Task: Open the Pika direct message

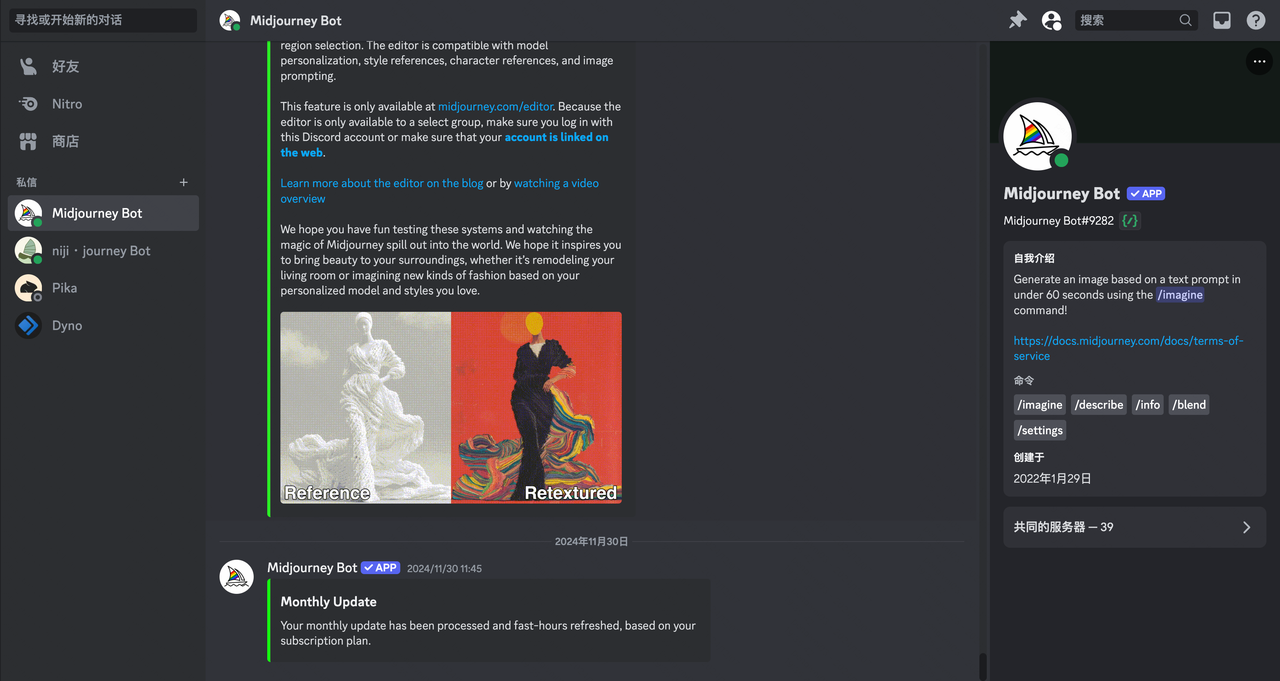Action: (103, 288)
